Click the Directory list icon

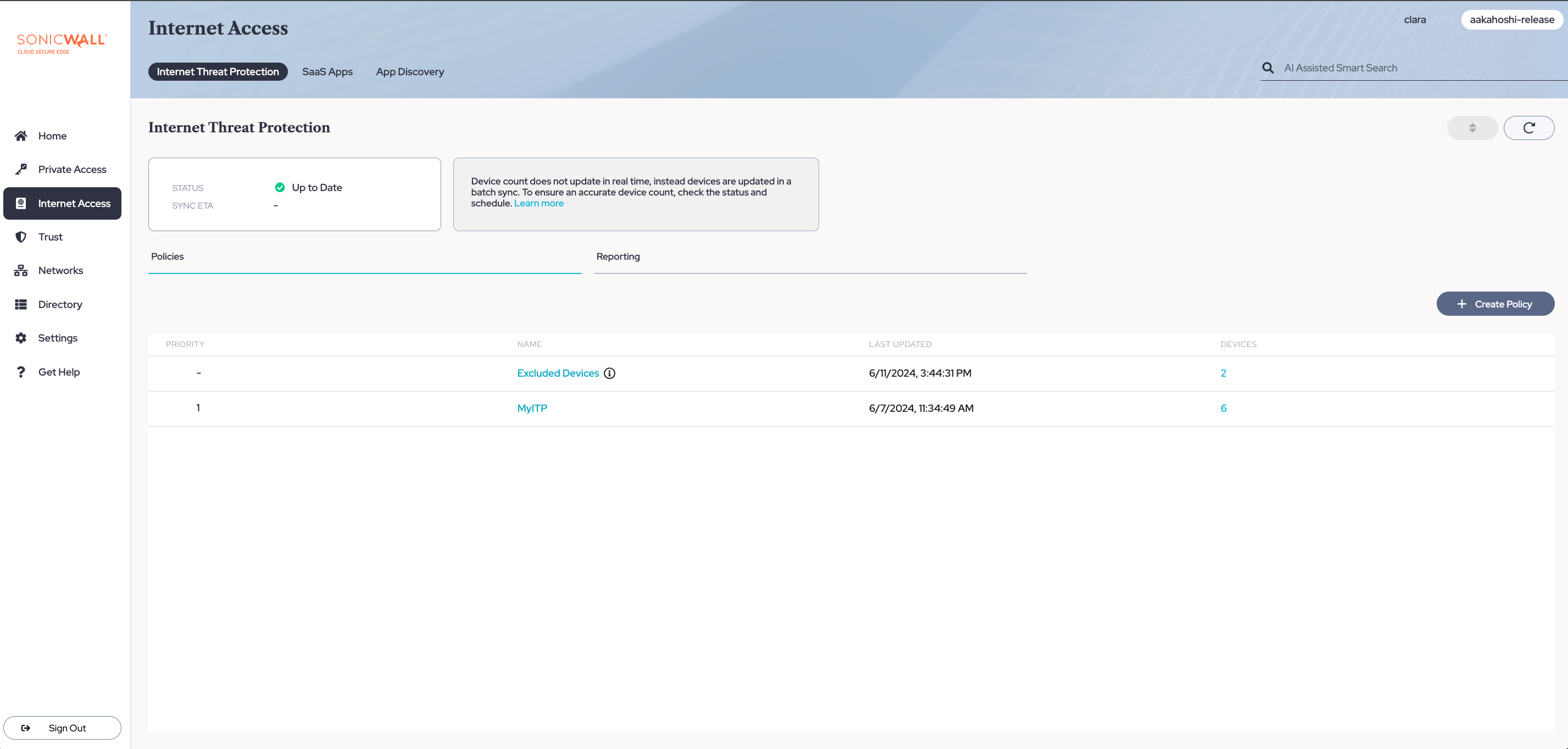point(21,304)
